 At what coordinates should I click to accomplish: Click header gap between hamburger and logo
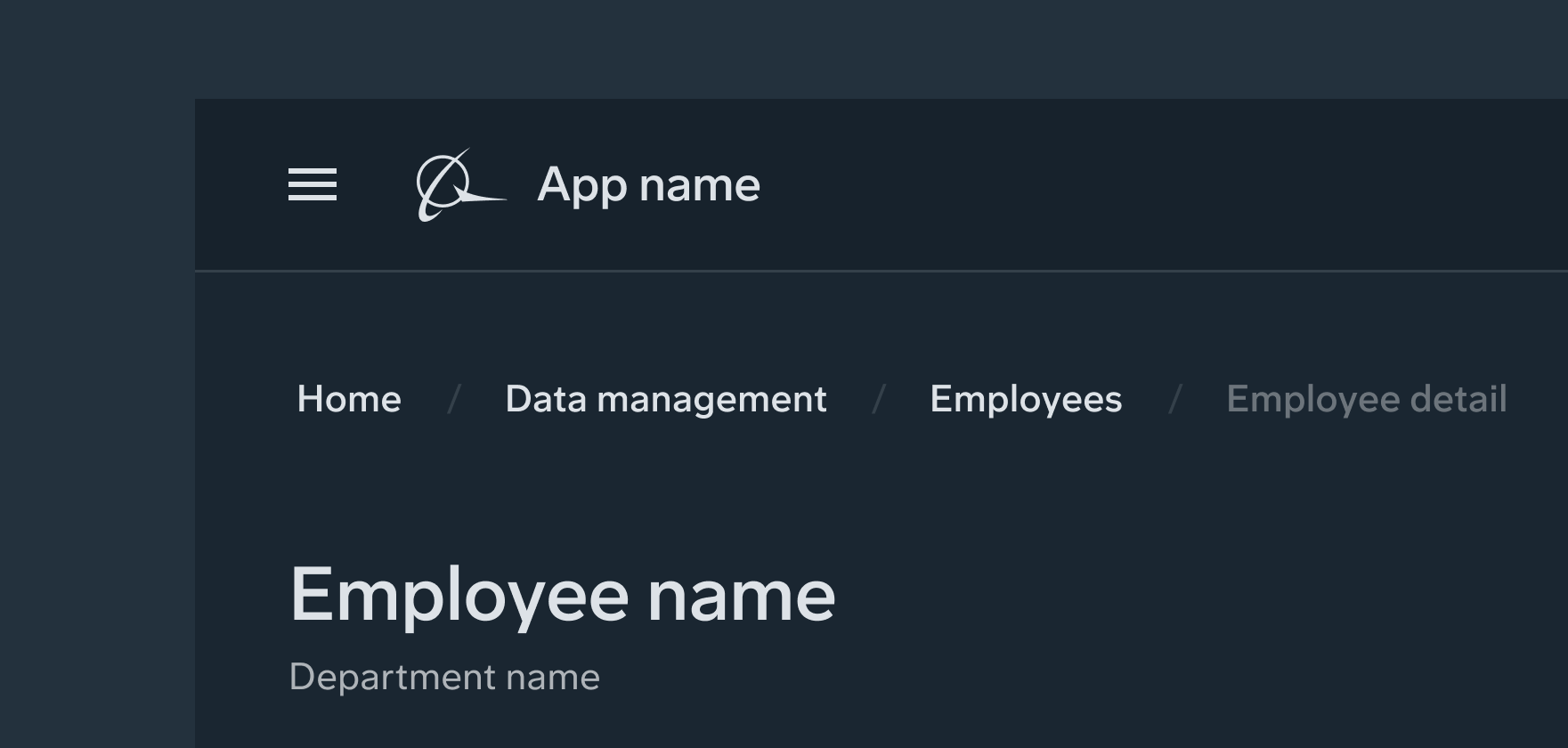point(376,184)
